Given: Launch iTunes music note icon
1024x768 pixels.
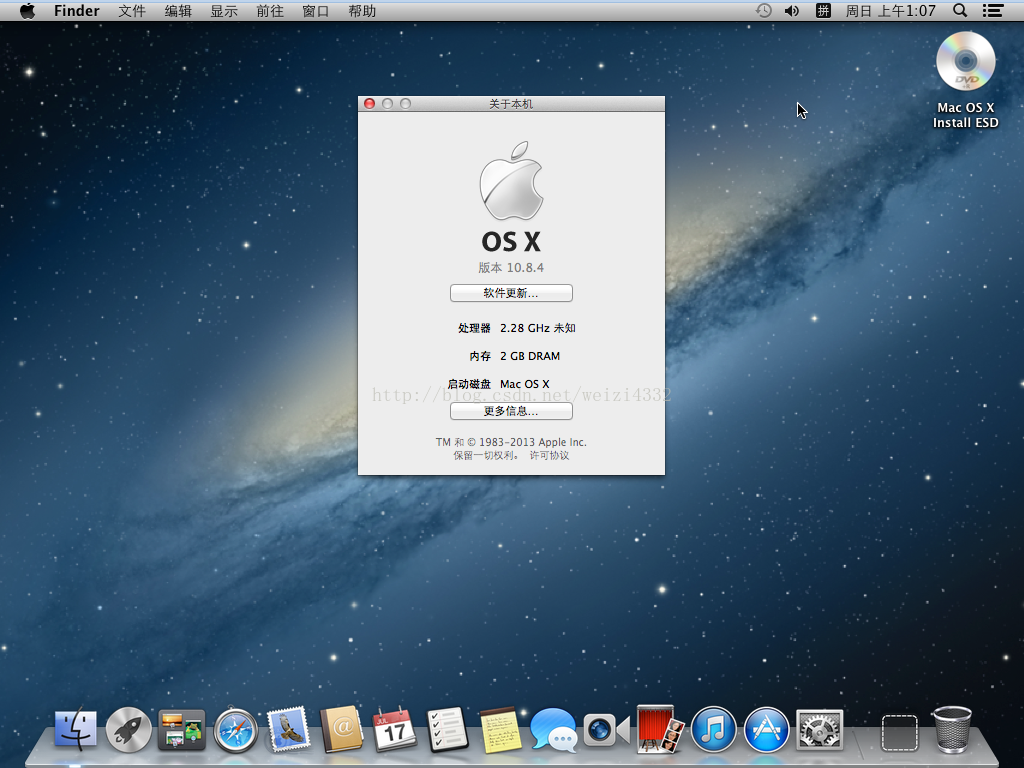Looking at the screenshot, I should (713, 729).
